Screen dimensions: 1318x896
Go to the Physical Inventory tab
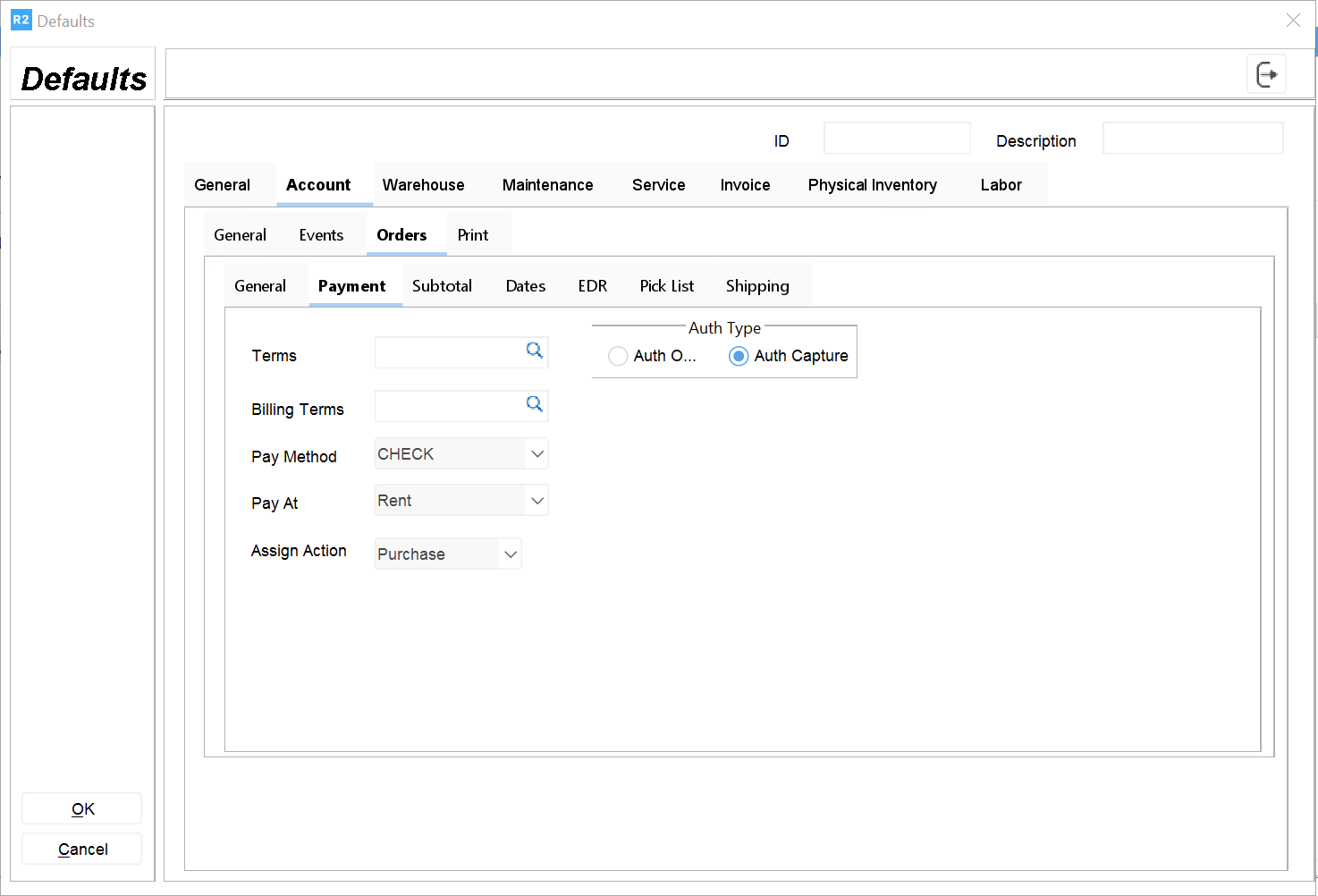point(872,185)
